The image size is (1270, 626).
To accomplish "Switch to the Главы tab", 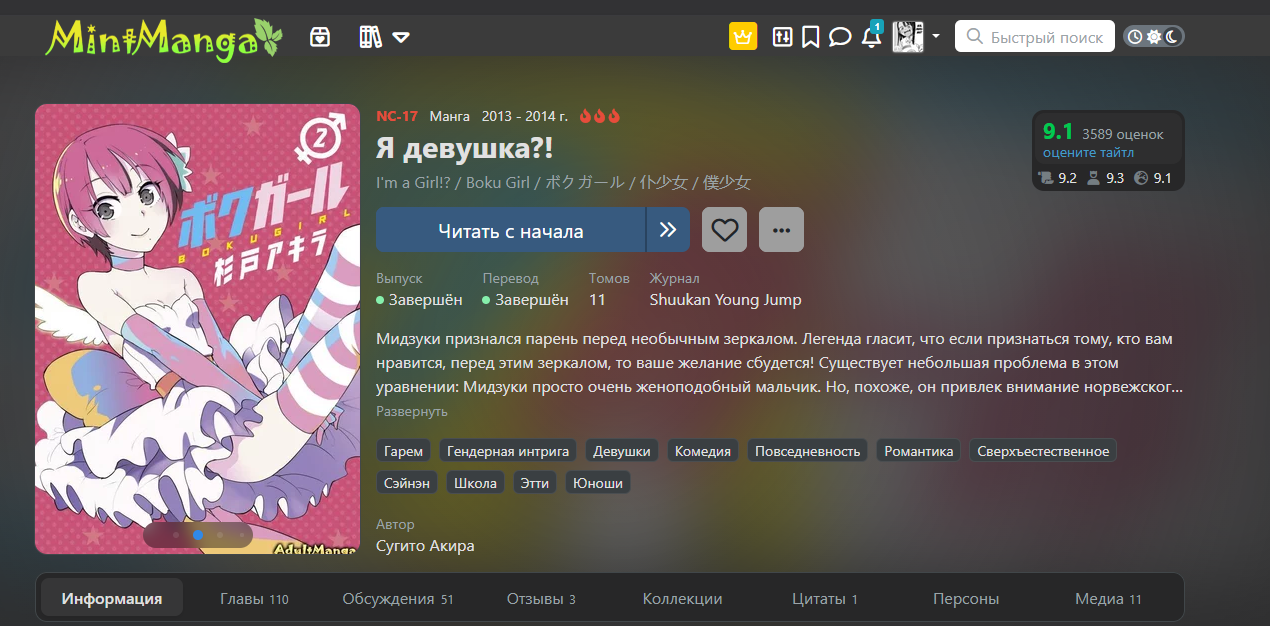I will click(x=254, y=599).
